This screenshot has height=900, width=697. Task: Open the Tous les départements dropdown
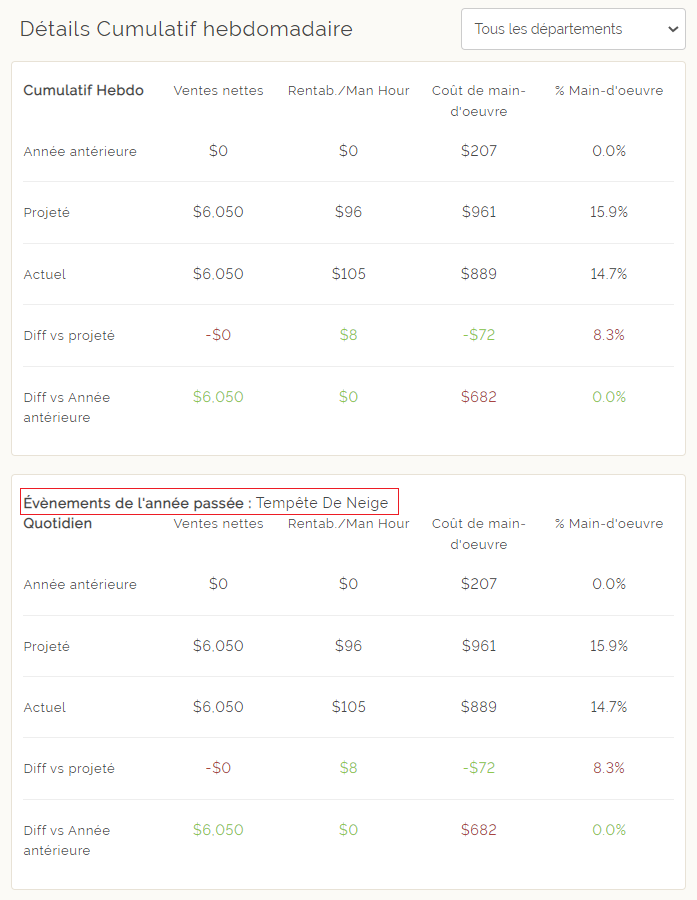coord(572,29)
